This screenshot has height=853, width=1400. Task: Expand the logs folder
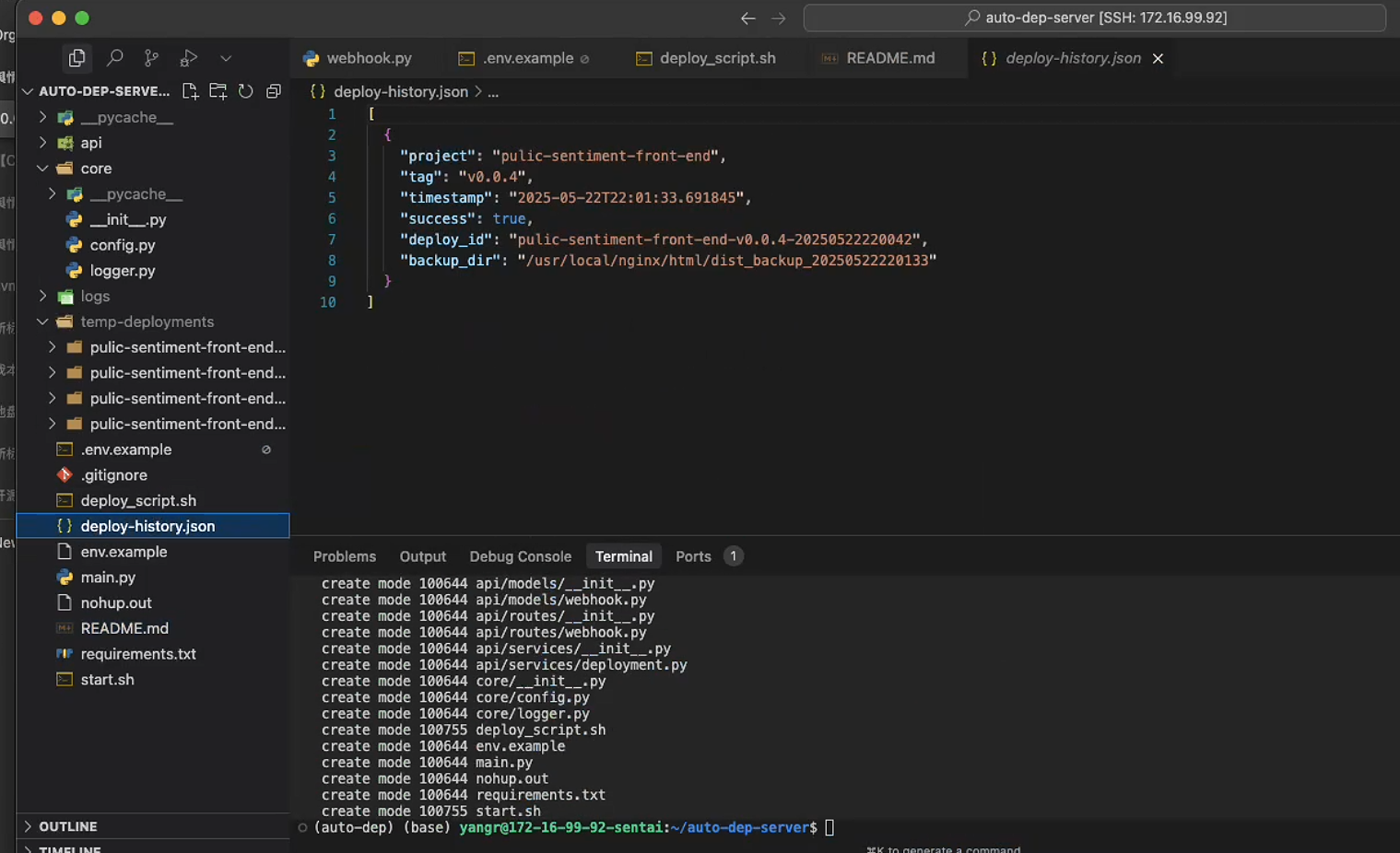(94, 296)
